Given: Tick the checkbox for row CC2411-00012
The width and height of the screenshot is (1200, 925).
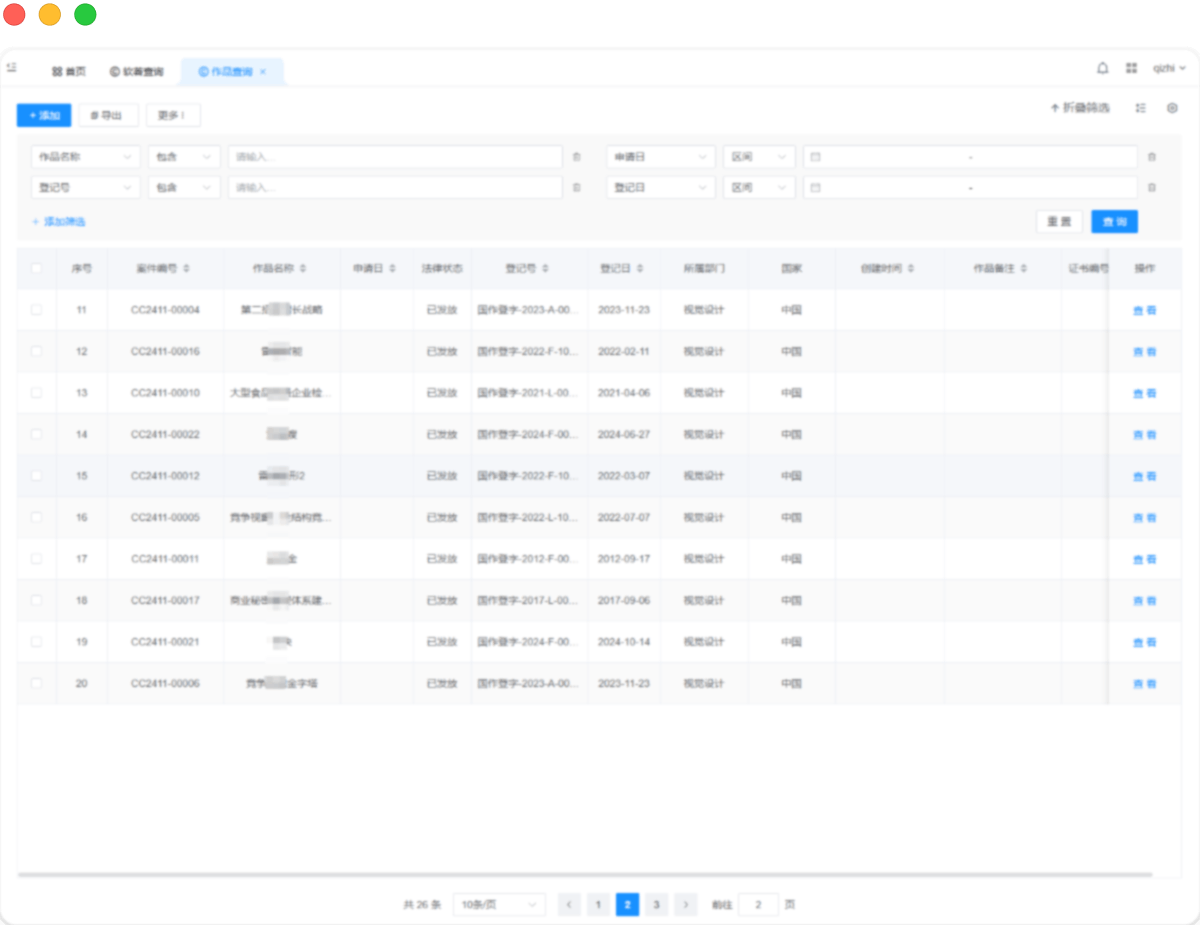Looking at the screenshot, I should pyautogui.click(x=37, y=476).
